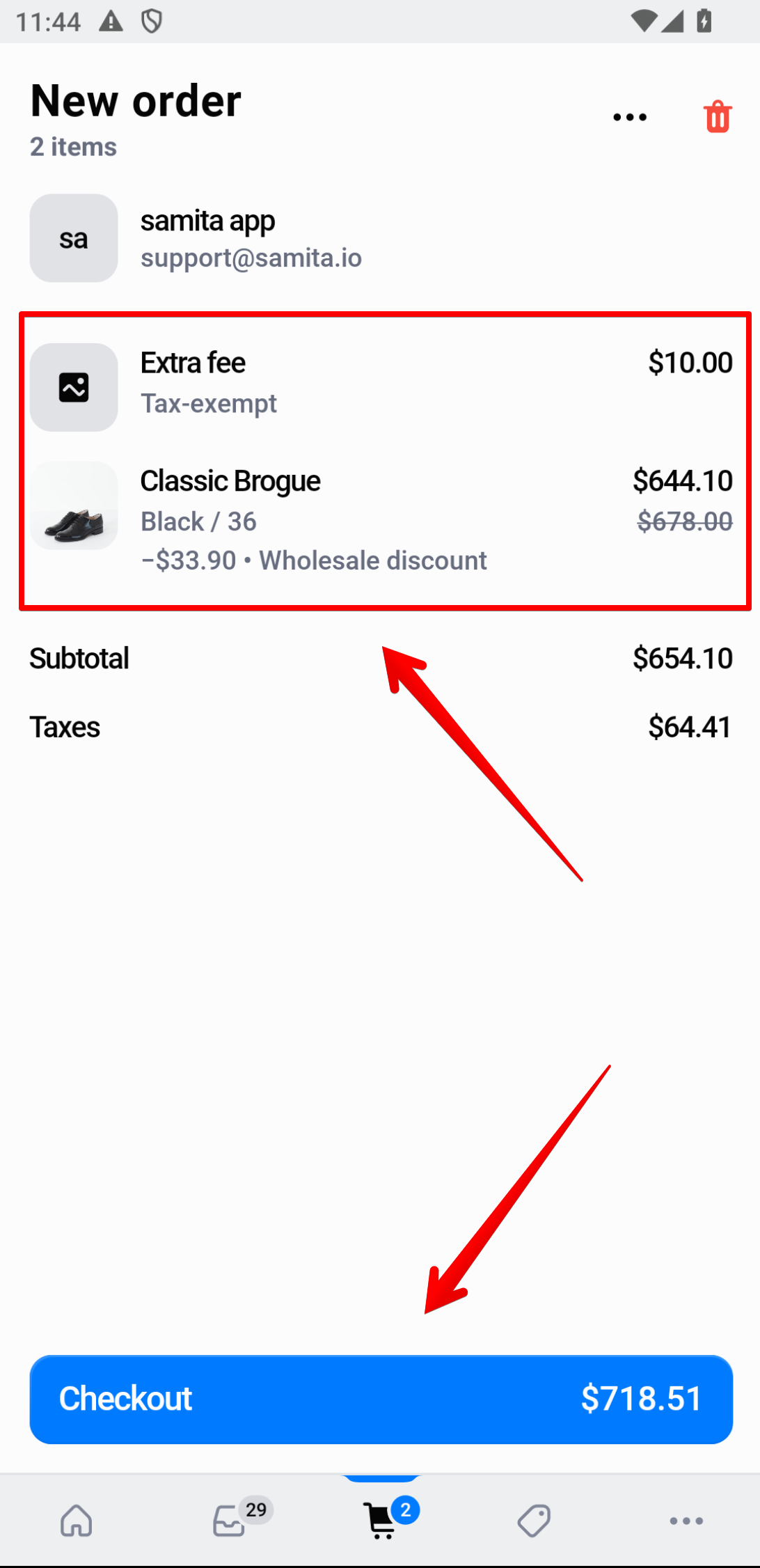Tap the red trash delete order icon

coord(718,116)
